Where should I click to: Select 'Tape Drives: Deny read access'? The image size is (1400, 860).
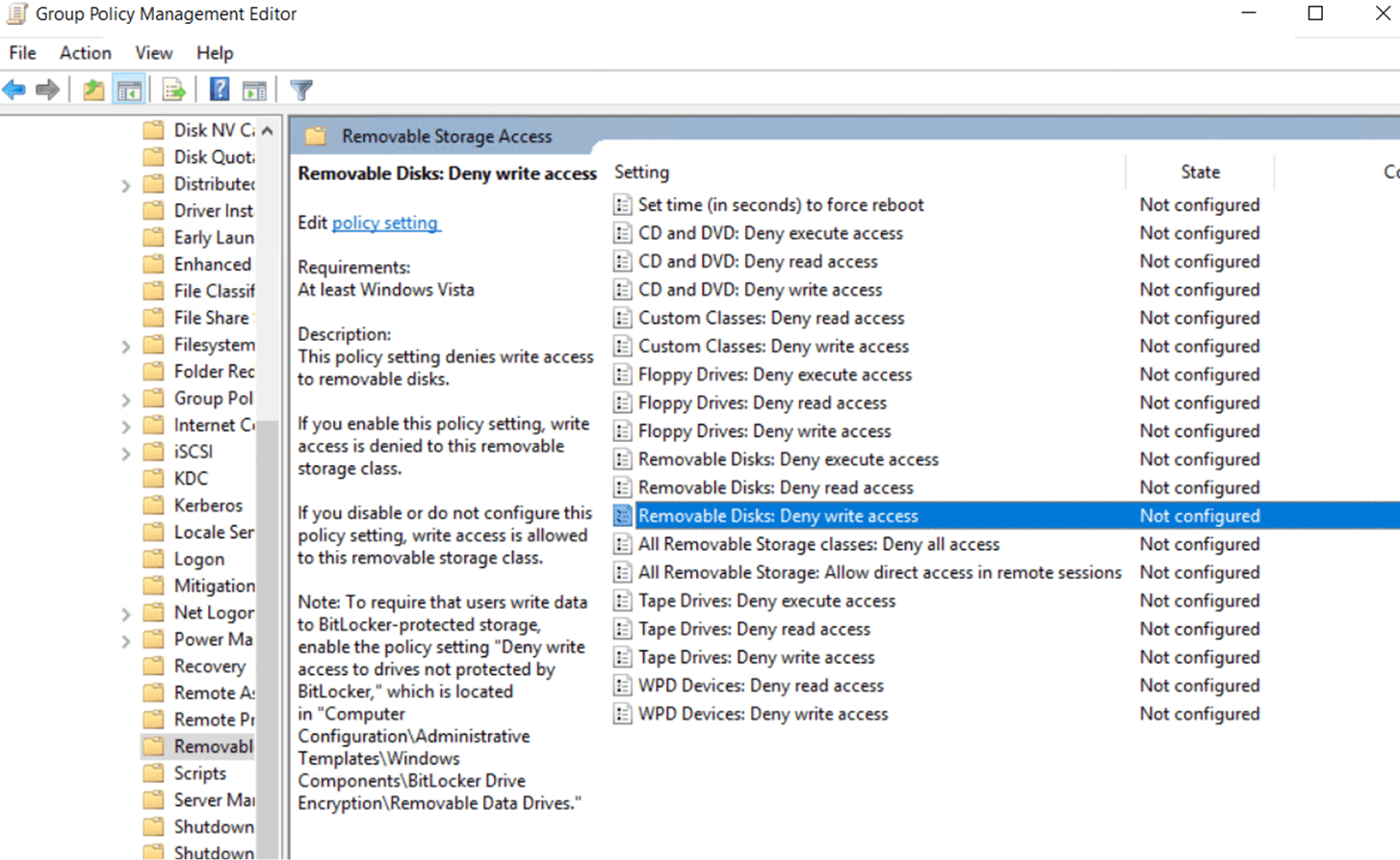tap(754, 629)
